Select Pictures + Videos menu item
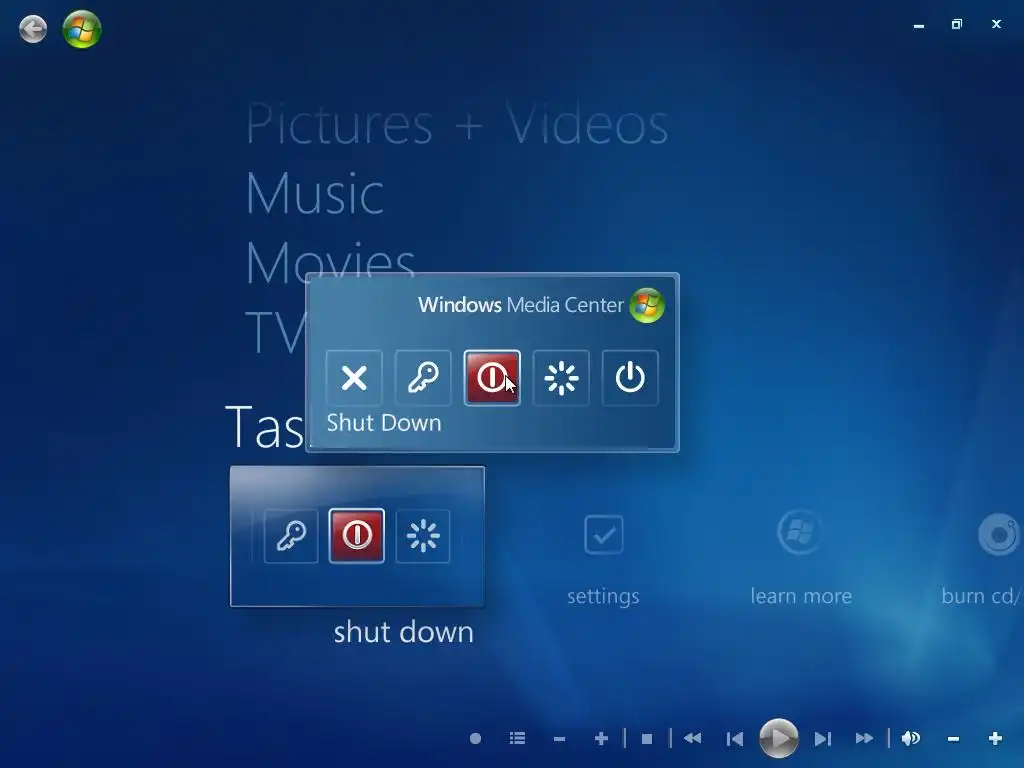 (457, 124)
